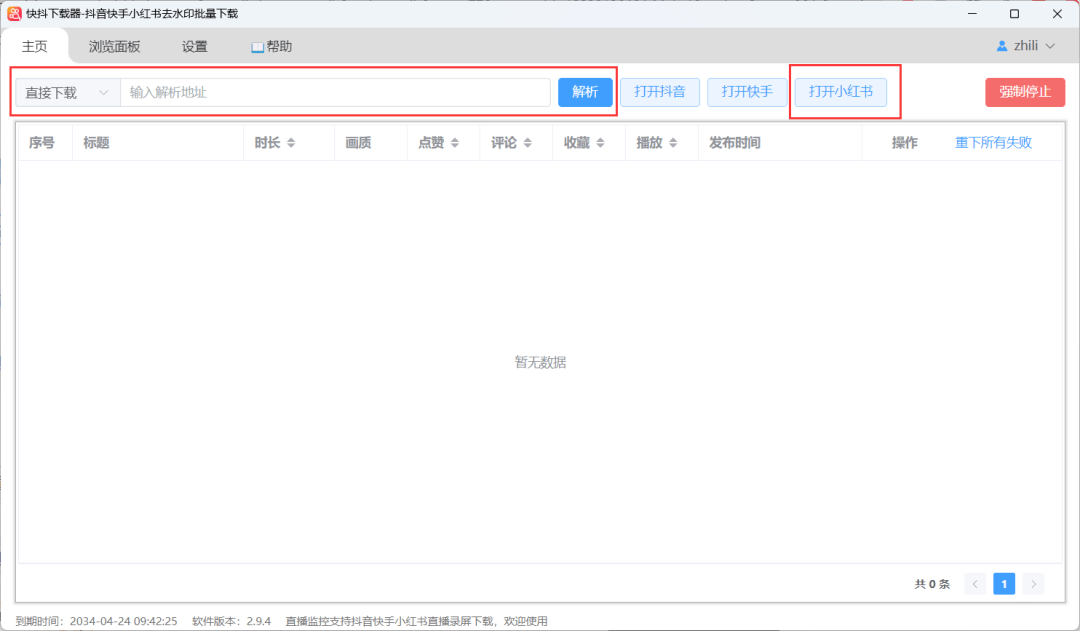Open the 设置 tab

click(194, 46)
